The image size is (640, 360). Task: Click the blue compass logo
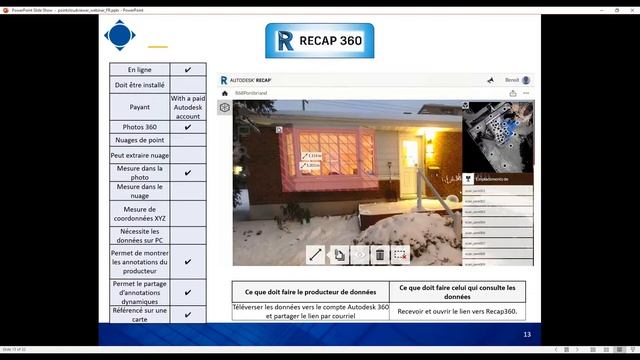tap(120, 35)
